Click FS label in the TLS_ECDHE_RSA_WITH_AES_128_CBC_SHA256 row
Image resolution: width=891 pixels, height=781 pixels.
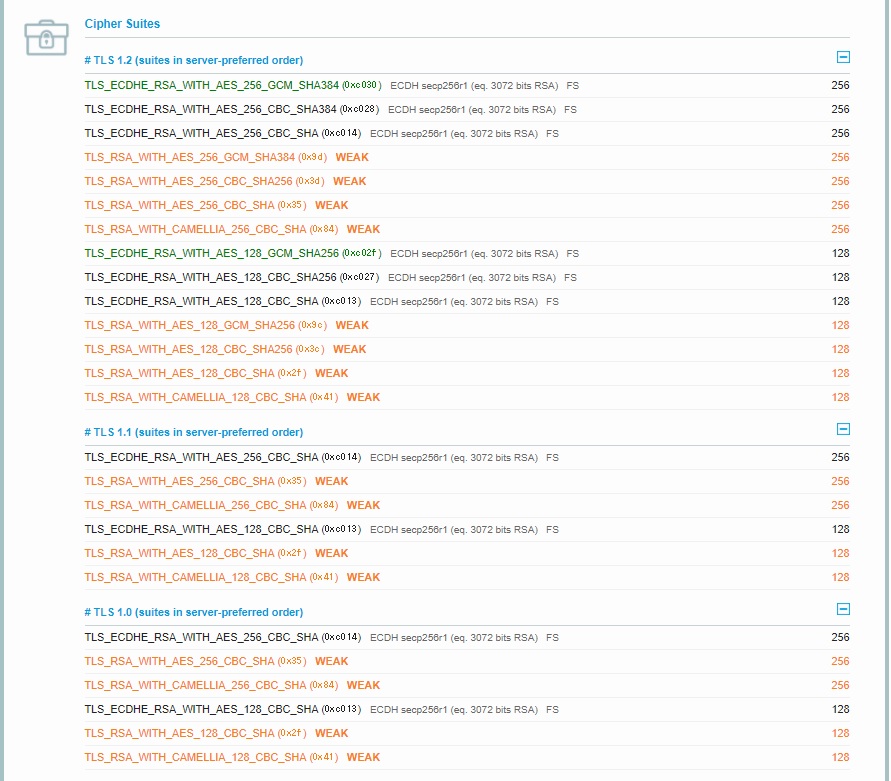click(570, 278)
